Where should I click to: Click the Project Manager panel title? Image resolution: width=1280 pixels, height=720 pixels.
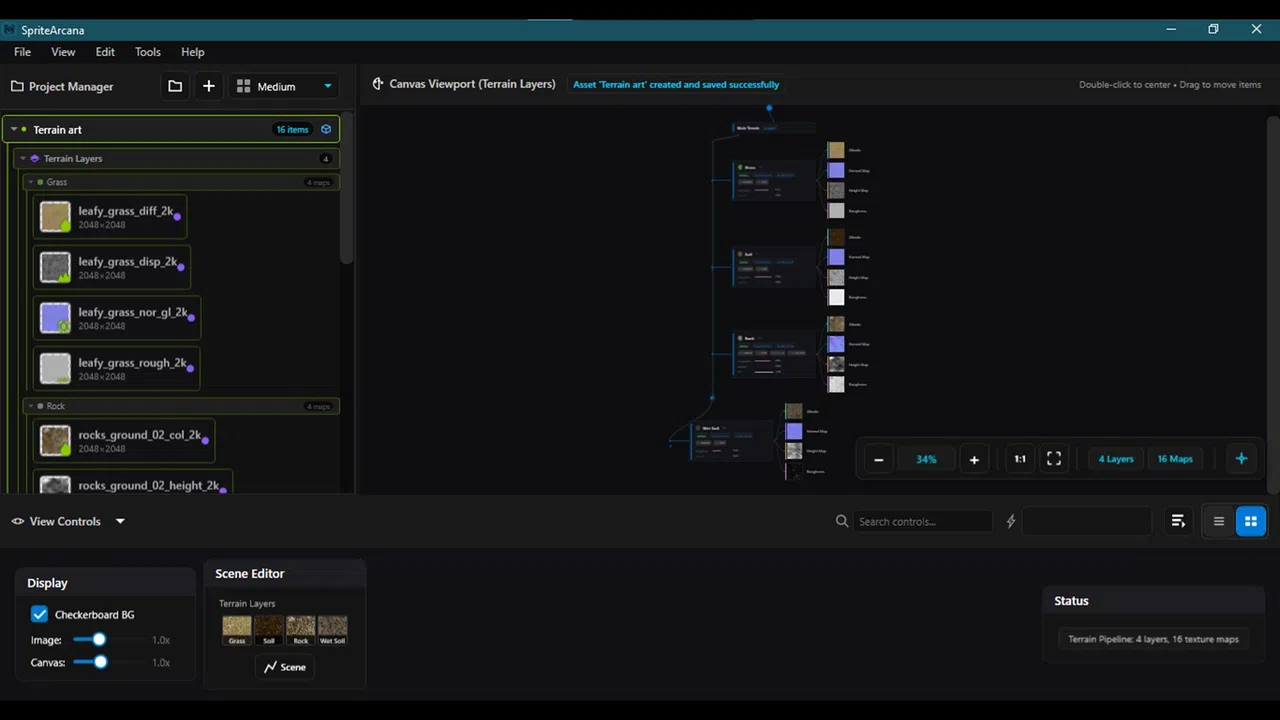point(71,86)
